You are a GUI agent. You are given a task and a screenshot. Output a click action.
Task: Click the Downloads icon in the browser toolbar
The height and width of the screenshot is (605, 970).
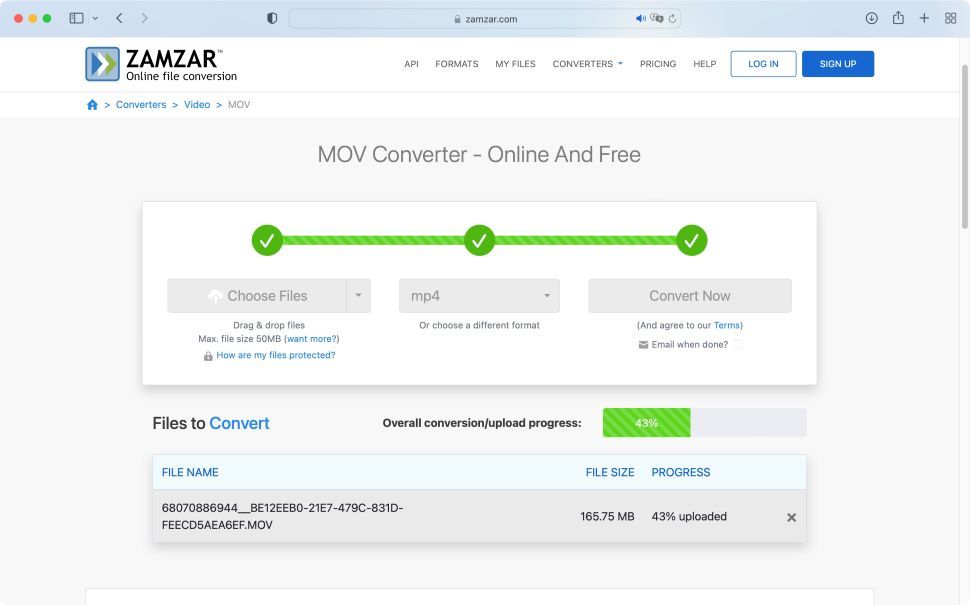[x=873, y=17]
